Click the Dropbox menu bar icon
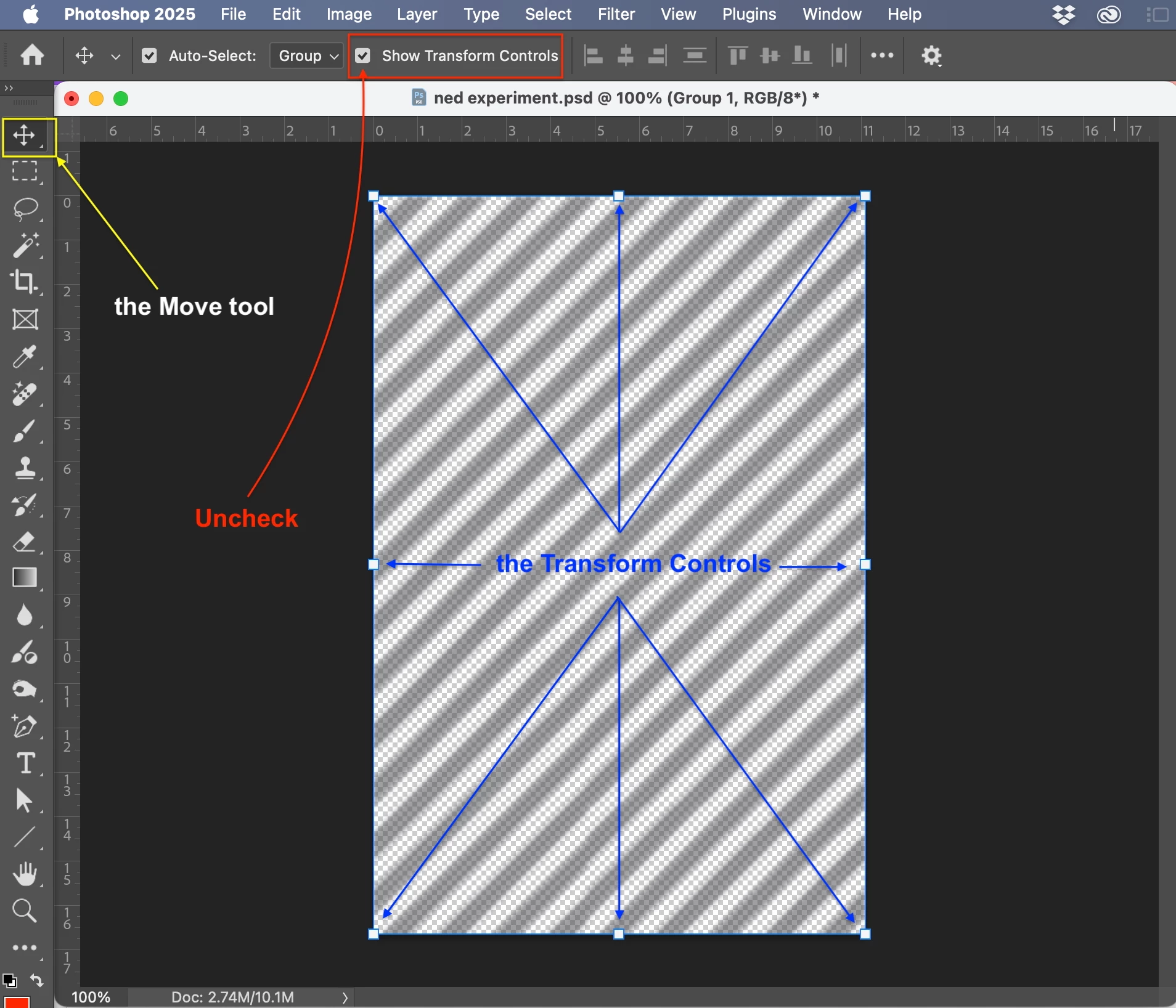The image size is (1176, 1008). 1064,14
